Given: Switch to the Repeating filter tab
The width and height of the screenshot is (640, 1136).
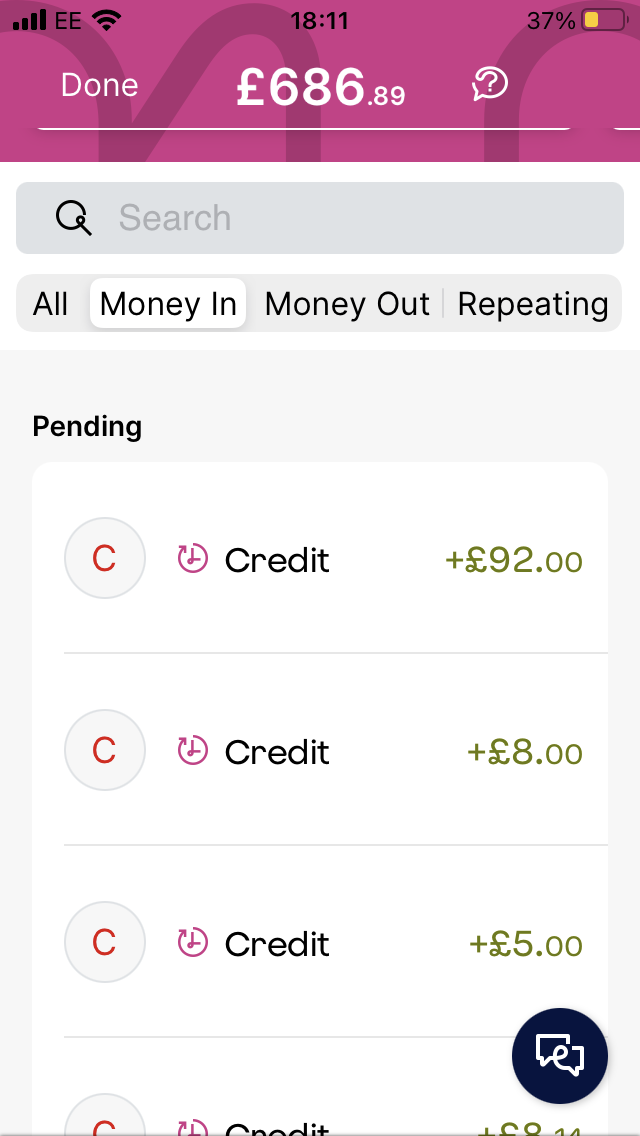Looking at the screenshot, I should click(x=533, y=304).
